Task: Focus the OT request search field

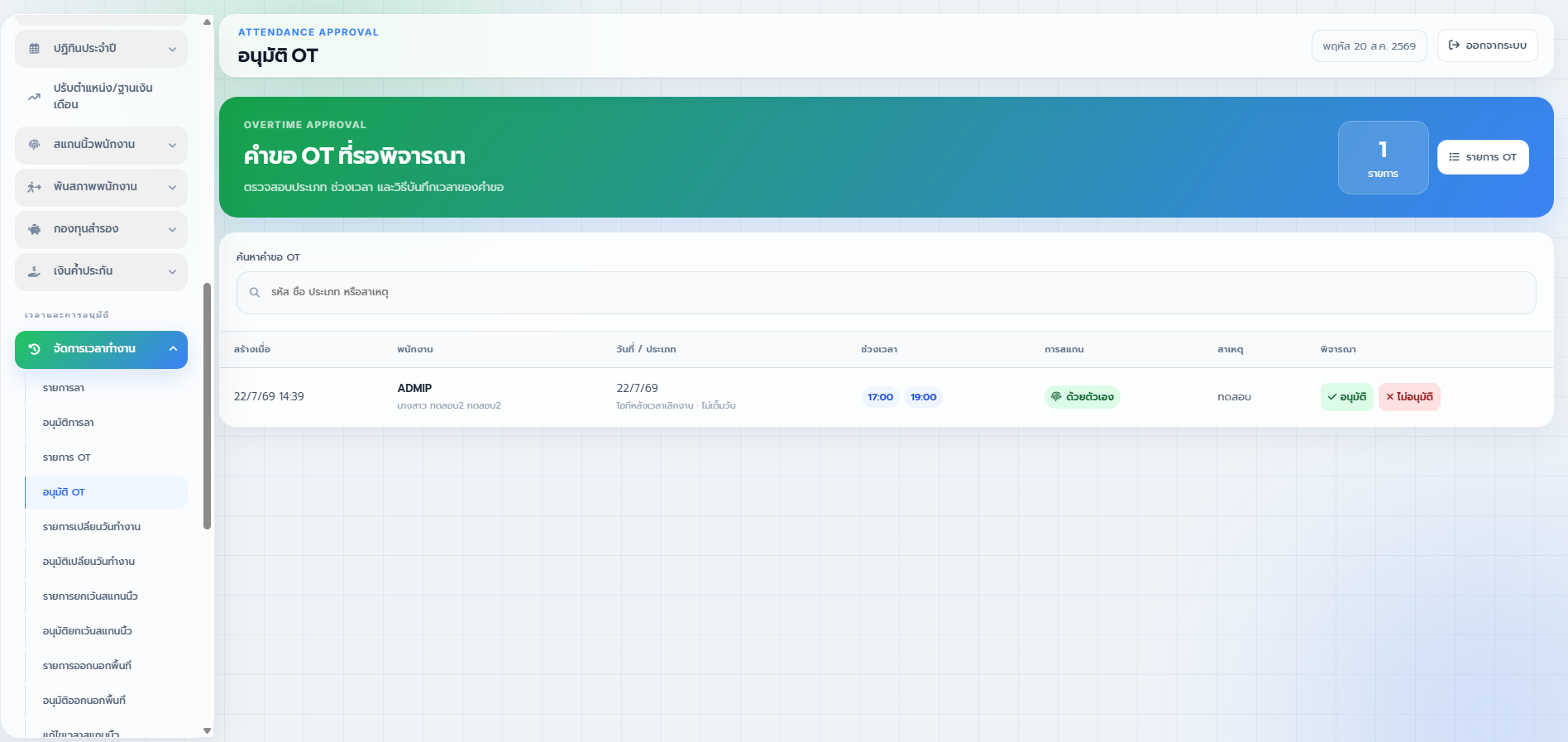Action: [x=886, y=293]
